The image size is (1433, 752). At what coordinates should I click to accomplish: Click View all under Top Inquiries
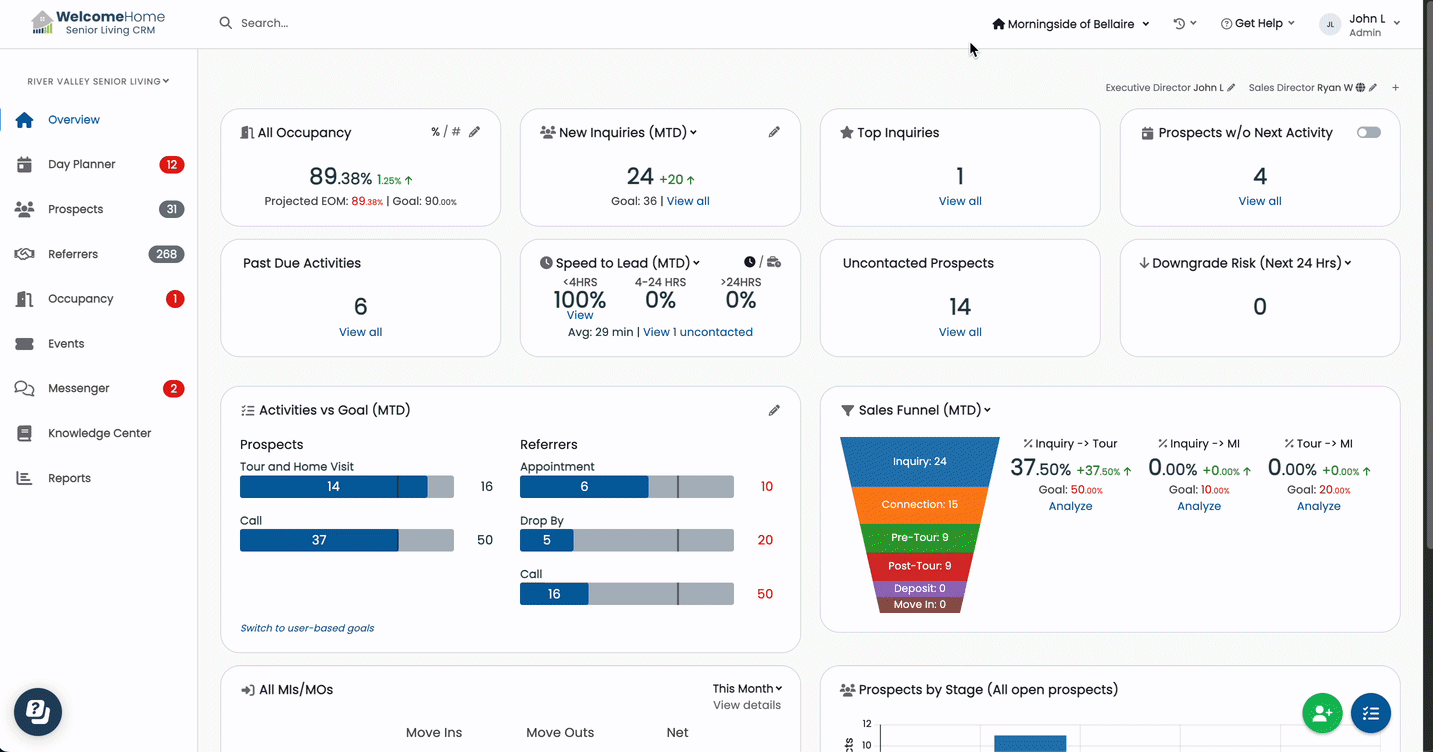point(960,201)
